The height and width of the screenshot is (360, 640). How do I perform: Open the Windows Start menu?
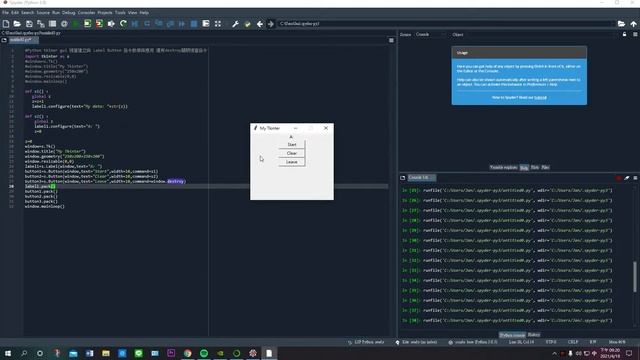click(x=8, y=353)
